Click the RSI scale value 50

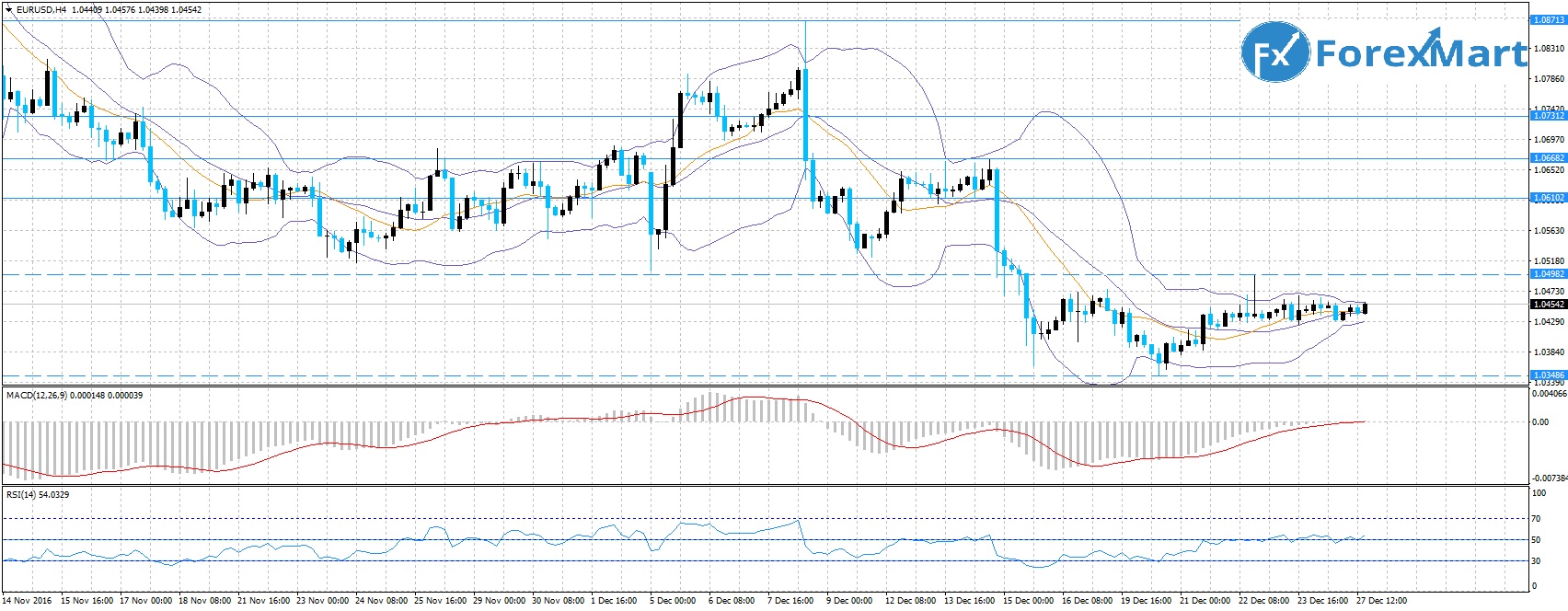(1537, 540)
